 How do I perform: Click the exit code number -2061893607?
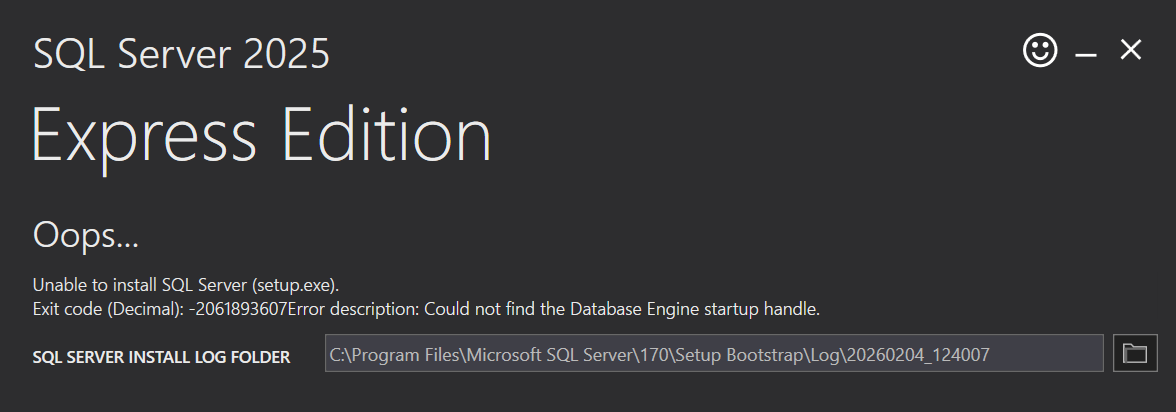(238, 309)
